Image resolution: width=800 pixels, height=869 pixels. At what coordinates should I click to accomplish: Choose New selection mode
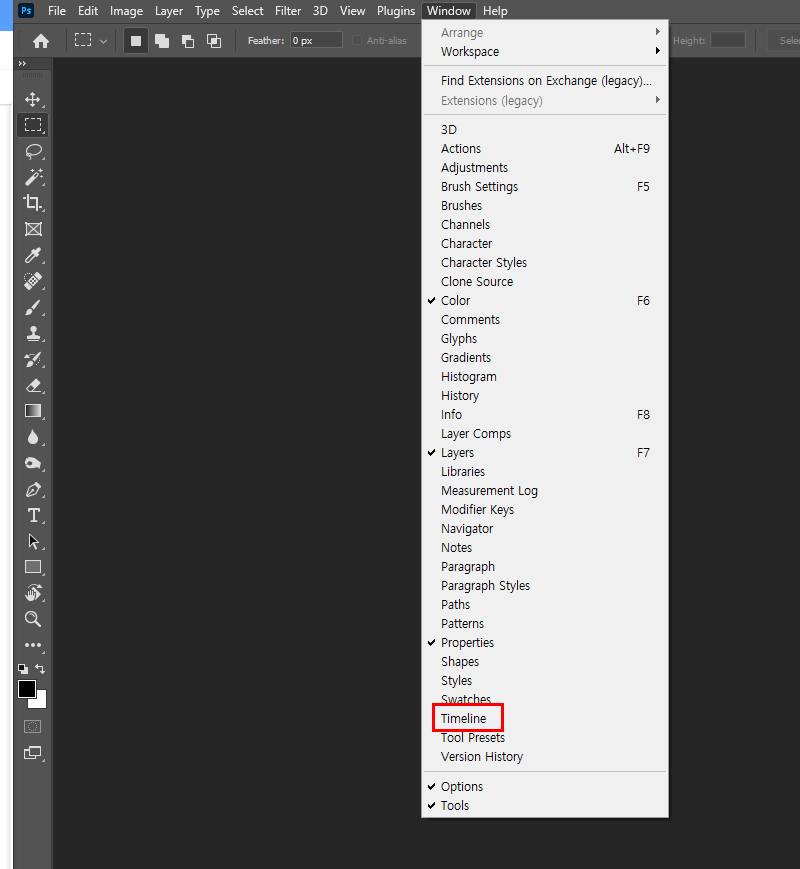pyautogui.click(x=136, y=41)
